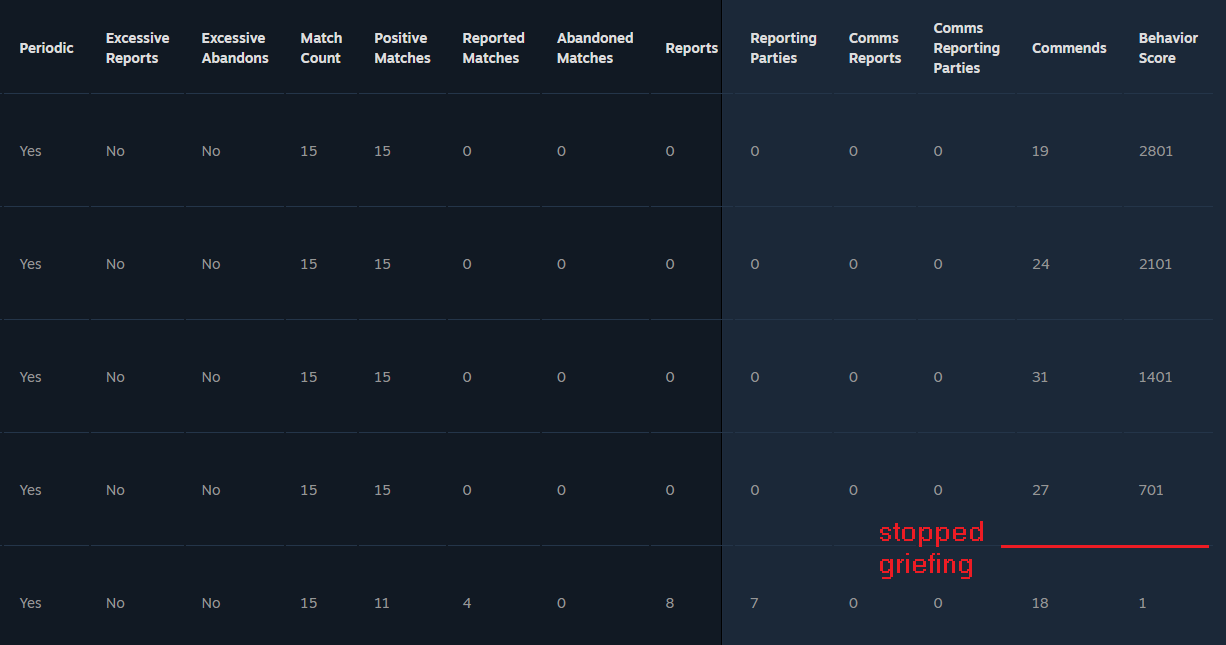Select the two-line Comms Reports header
Viewport: 1226px width, 645px height.
(x=875, y=48)
